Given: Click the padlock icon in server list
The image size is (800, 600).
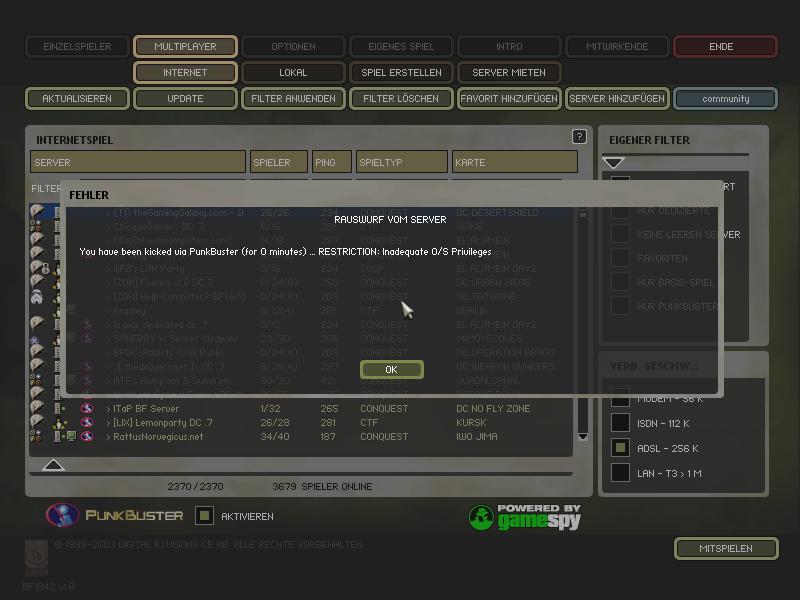Looking at the screenshot, I should click(45, 269).
